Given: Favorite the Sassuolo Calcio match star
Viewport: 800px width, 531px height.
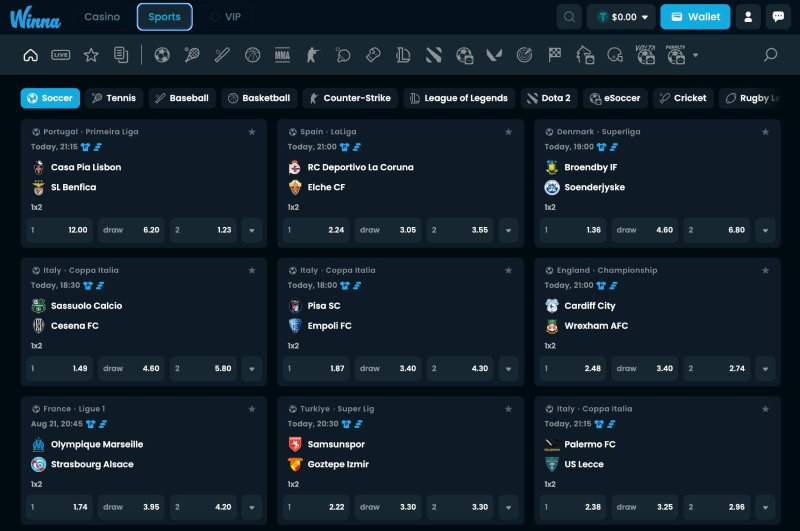Looking at the screenshot, I should coord(252,270).
